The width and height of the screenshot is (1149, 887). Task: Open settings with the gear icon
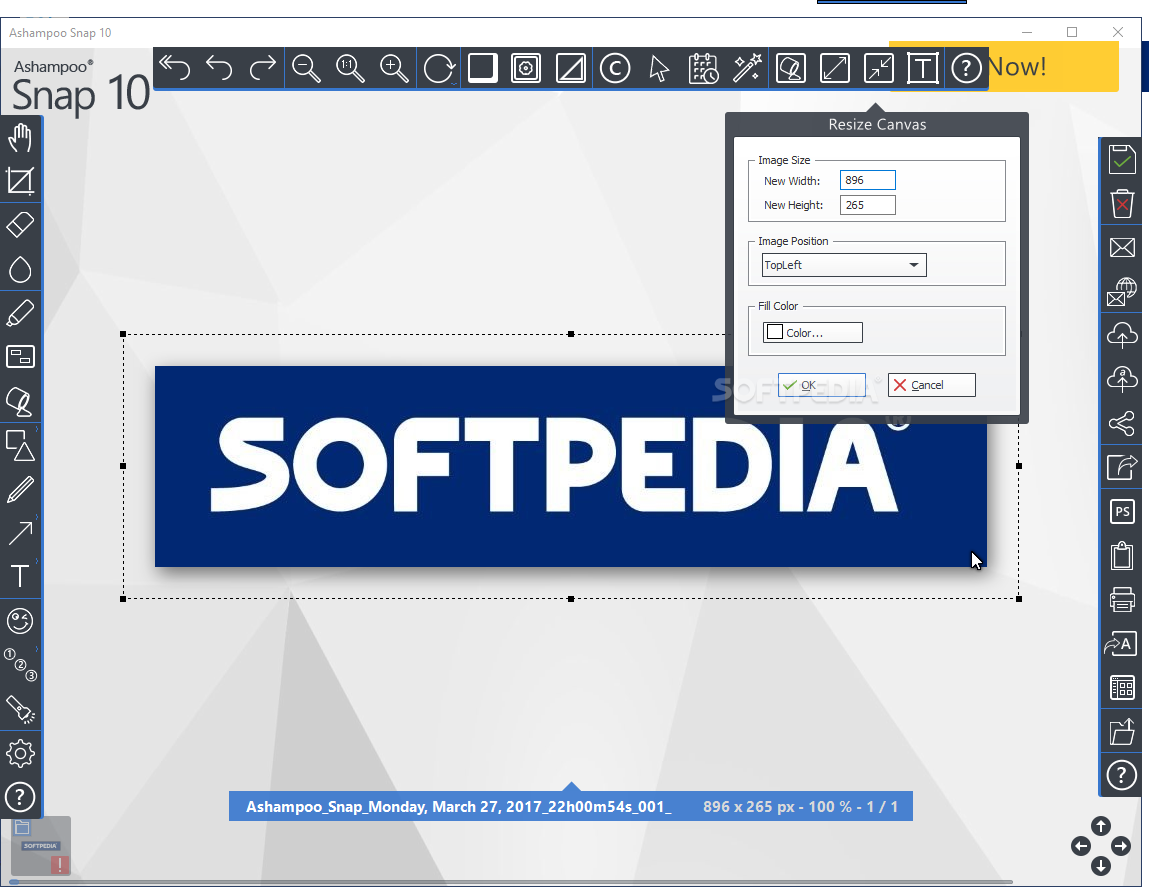tap(20, 753)
